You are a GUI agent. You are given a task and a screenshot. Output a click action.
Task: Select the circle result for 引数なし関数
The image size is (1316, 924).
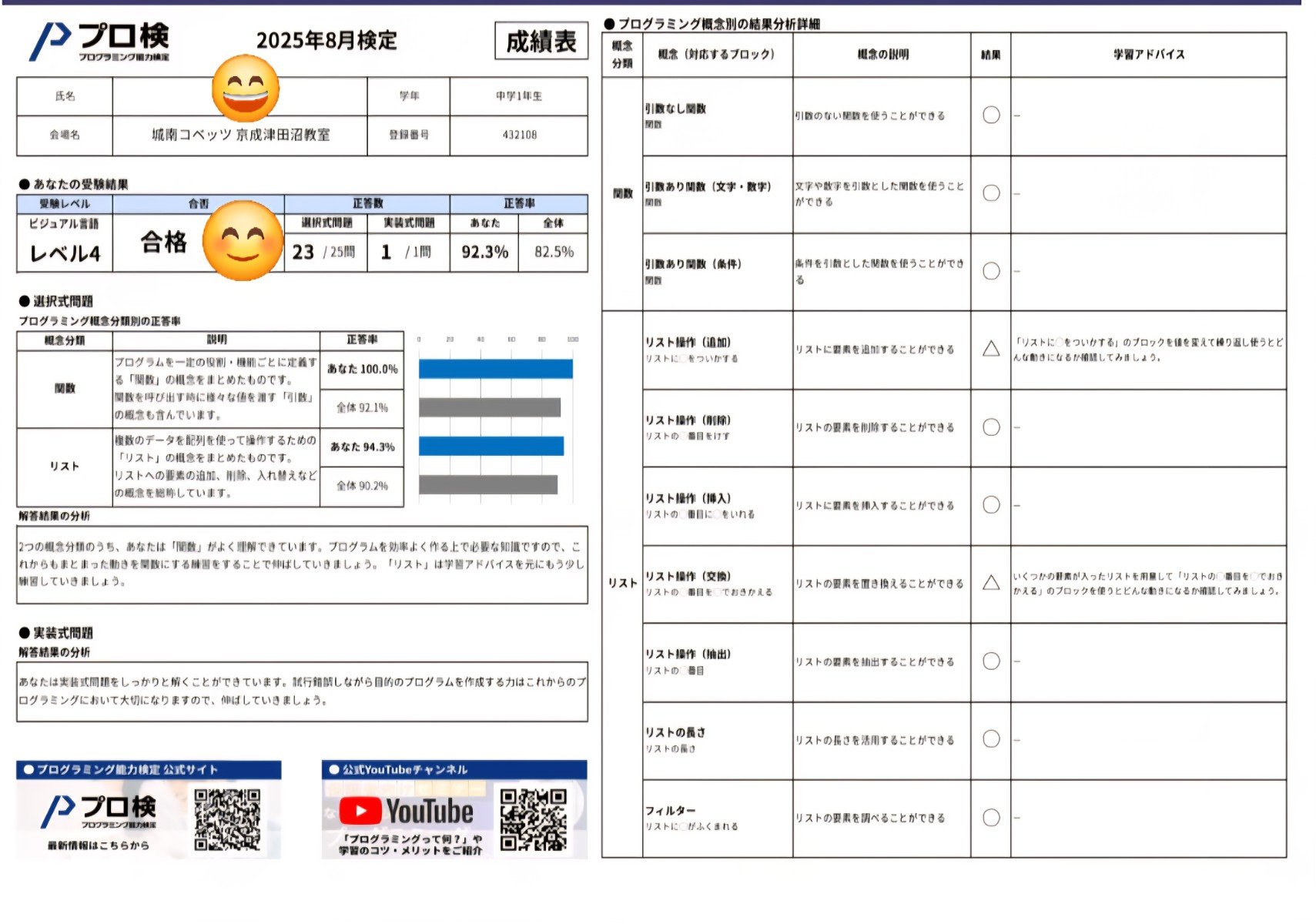click(991, 115)
